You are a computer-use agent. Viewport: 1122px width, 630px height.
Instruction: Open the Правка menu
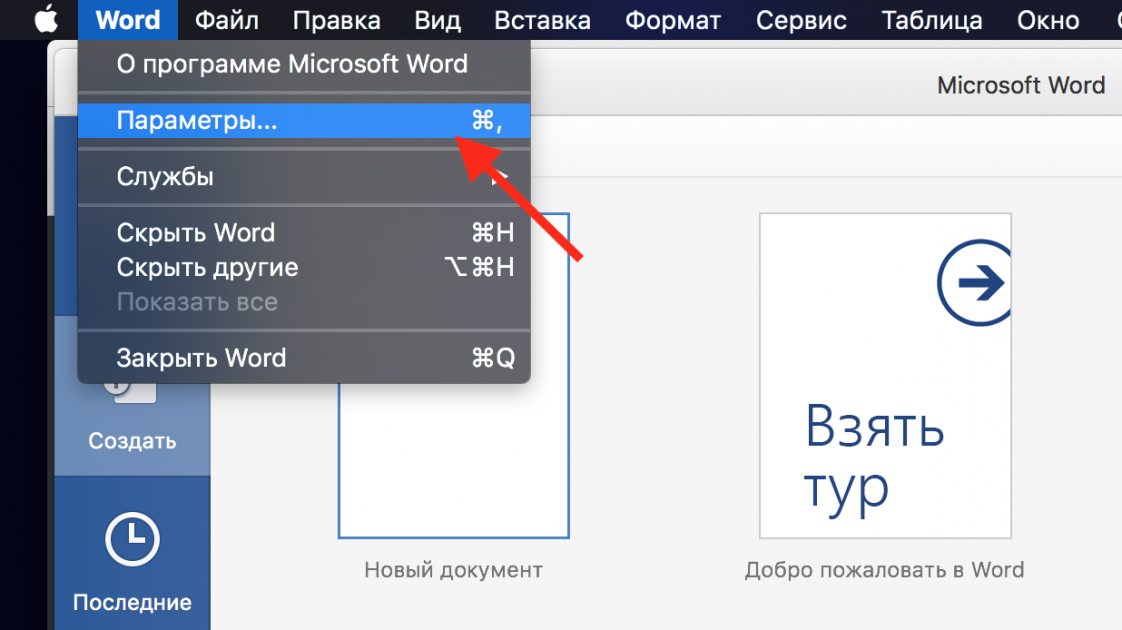pos(336,20)
